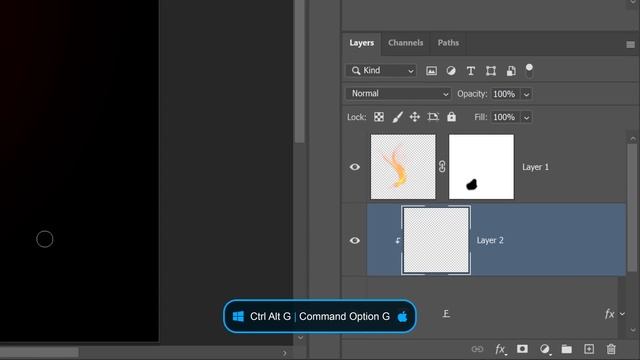Viewport: 640px width, 360px height.
Task: Lock layer position icon
Action: (415, 117)
